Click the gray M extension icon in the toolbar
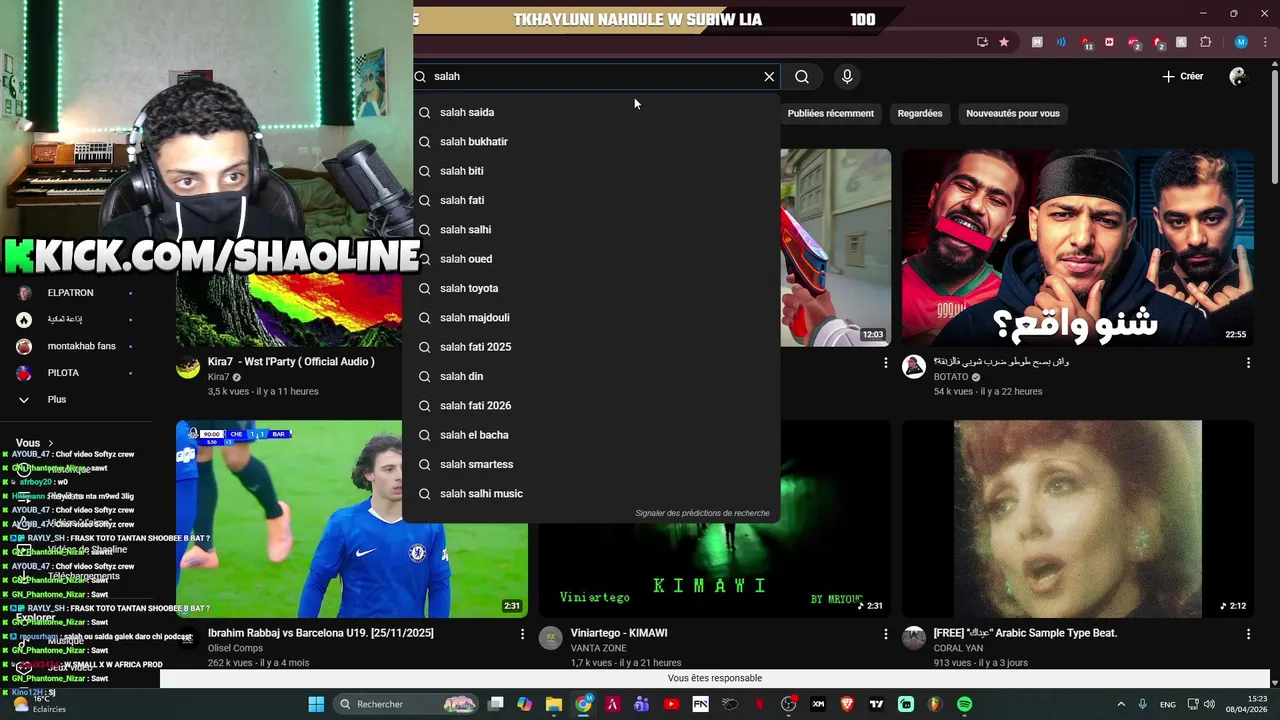Viewport: 1280px width, 720px height. tap(1037, 42)
